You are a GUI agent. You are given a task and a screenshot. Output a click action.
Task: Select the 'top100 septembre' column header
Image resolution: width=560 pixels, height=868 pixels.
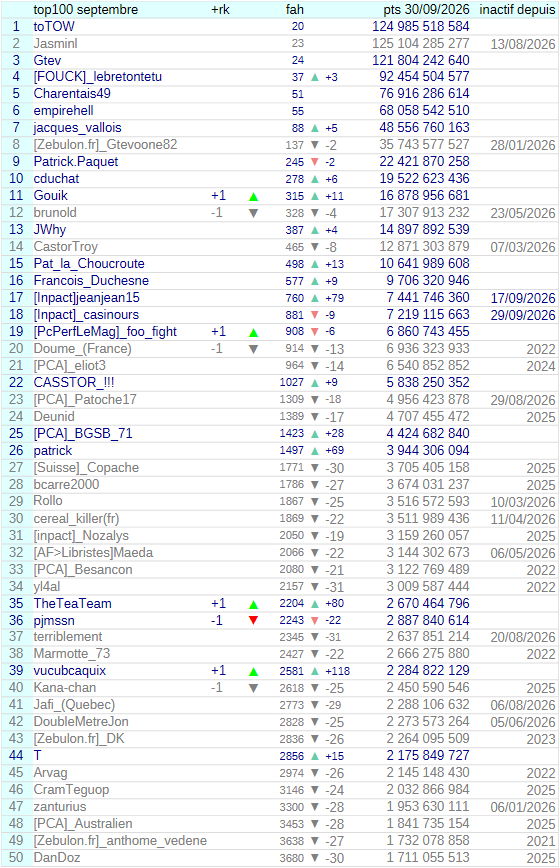(86, 9)
